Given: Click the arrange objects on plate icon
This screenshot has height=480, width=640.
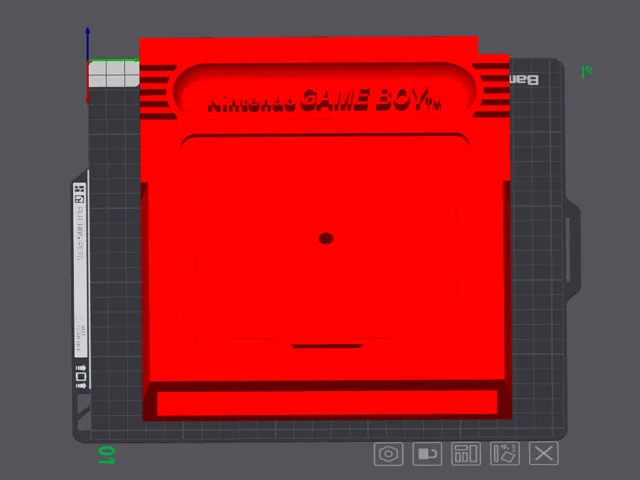Looking at the screenshot, I should click(466, 453).
